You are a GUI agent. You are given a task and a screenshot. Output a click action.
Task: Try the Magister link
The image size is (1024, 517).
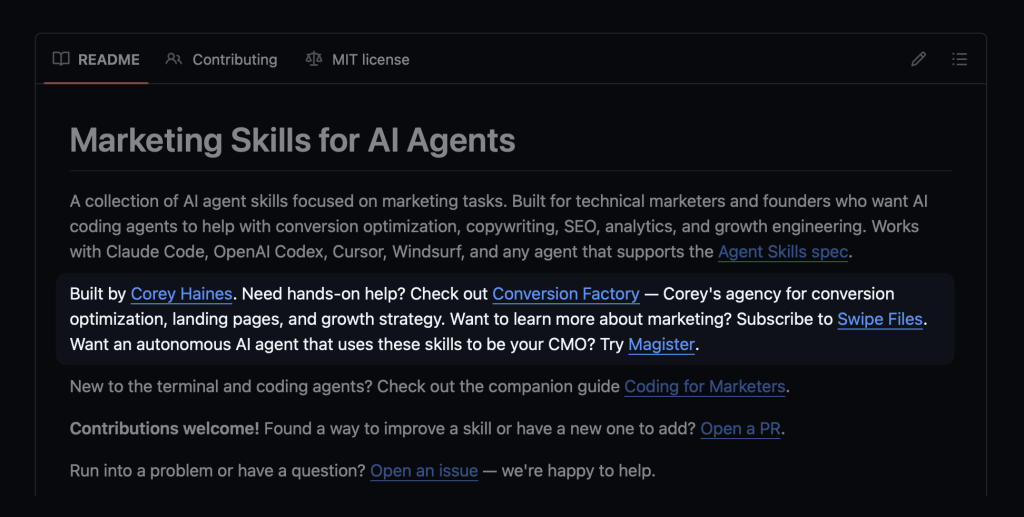[662, 345]
